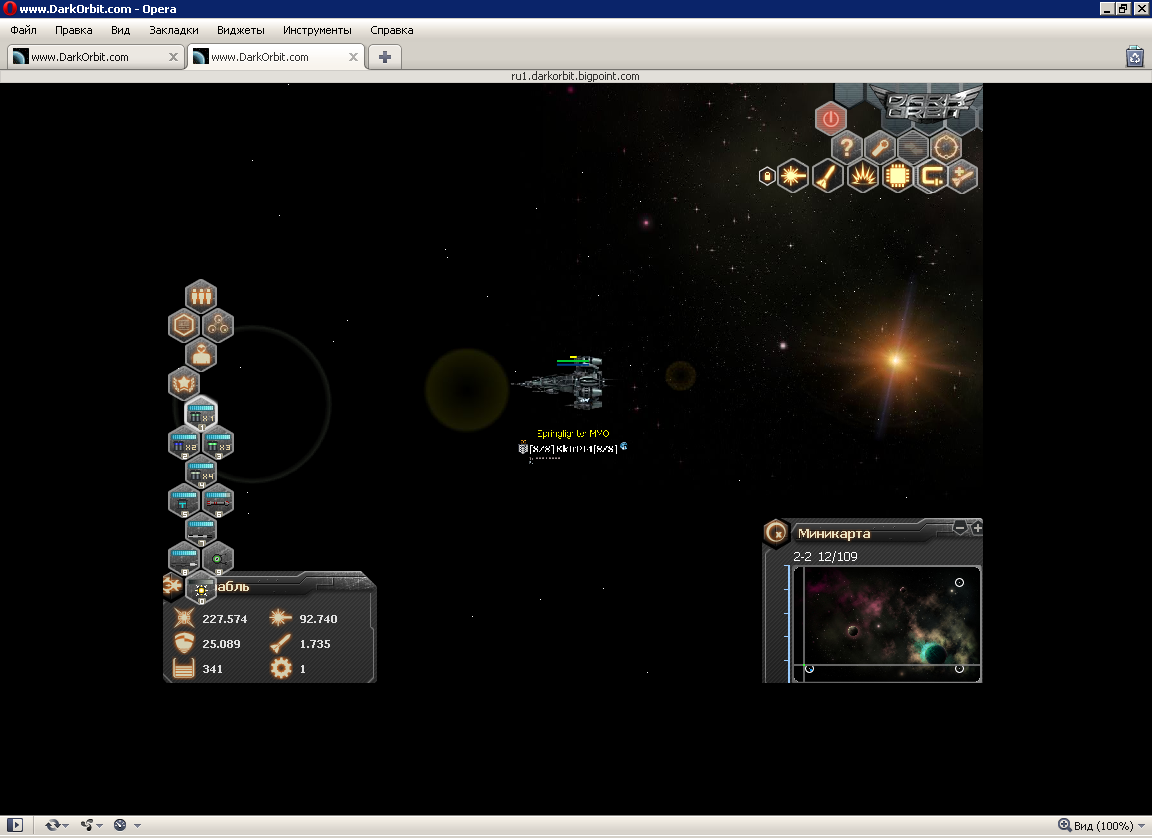Click the bottom-right portal on minimap
1152x838 pixels.
pos(959,668)
